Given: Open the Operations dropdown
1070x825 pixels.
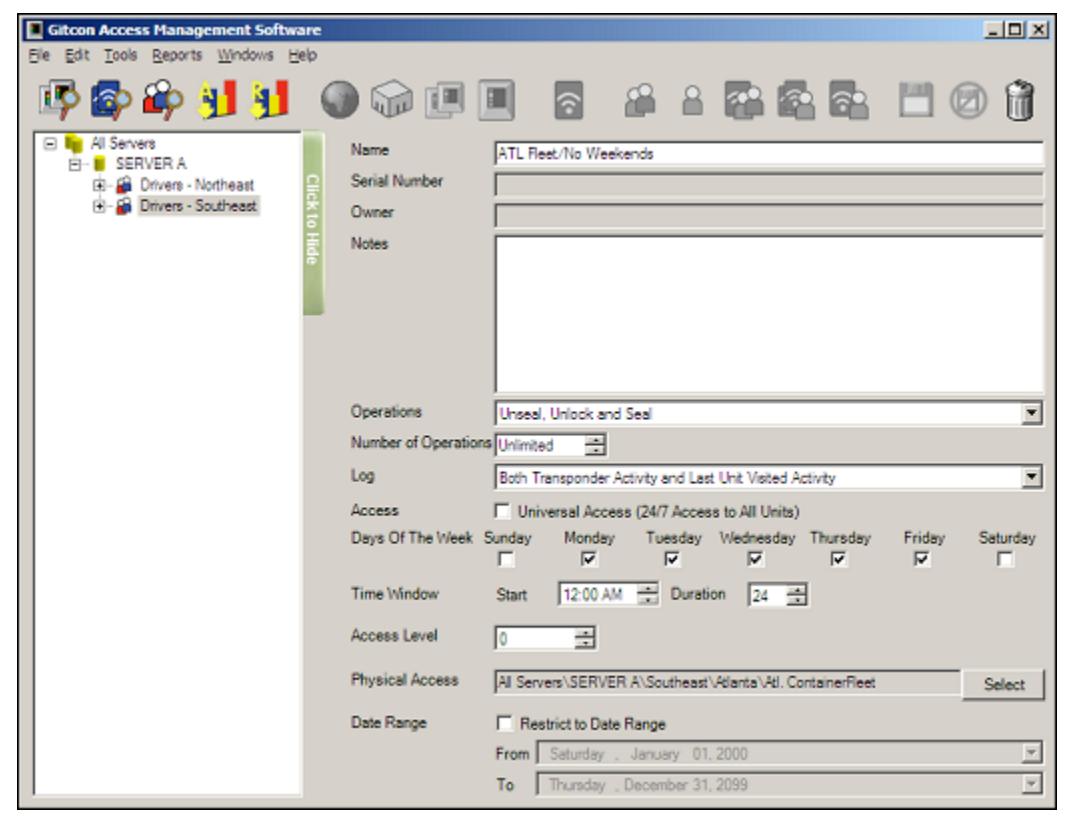Looking at the screenshot, I should 1031,414.
